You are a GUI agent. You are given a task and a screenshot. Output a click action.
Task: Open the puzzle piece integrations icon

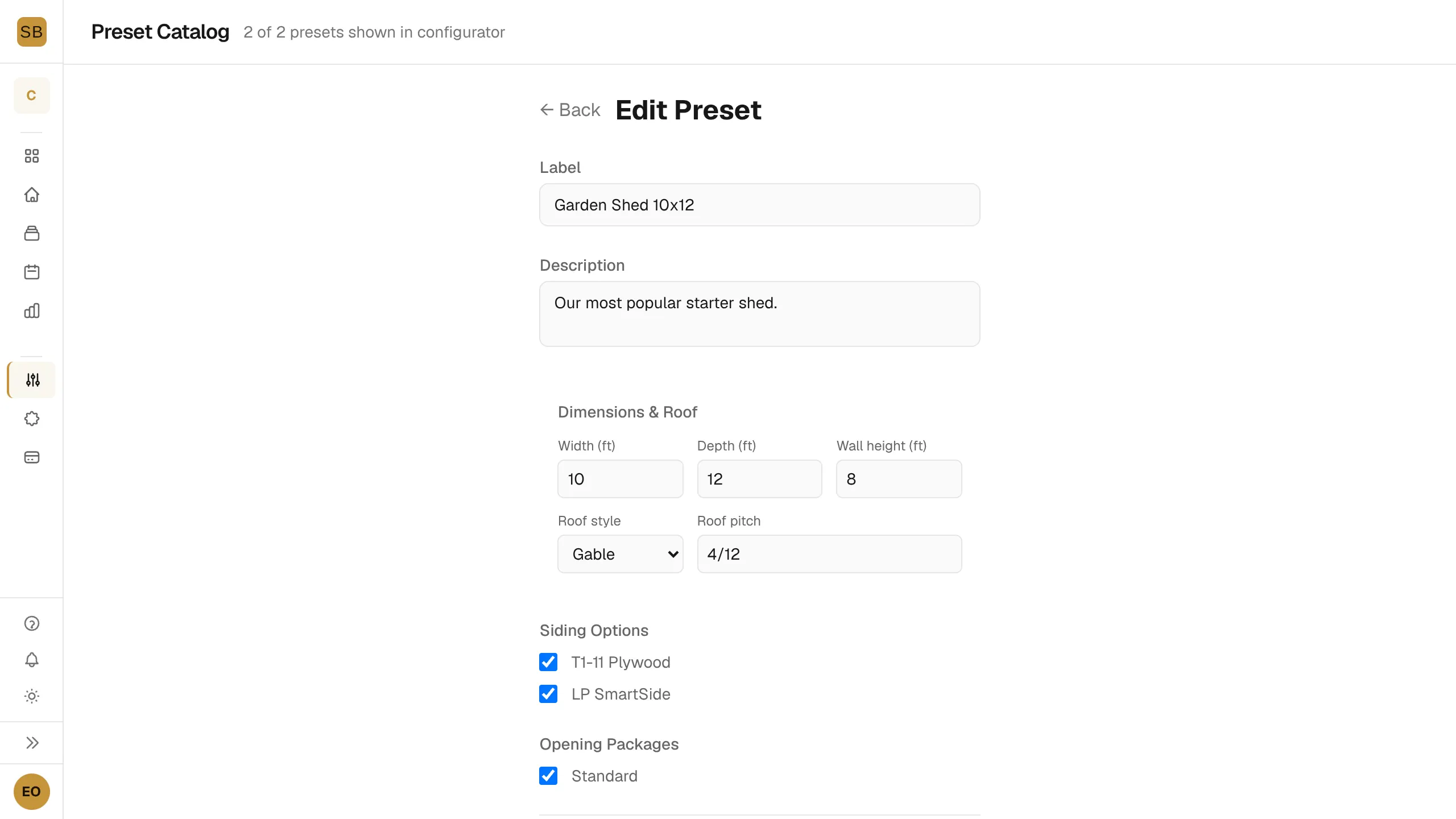tap(31, 419)
